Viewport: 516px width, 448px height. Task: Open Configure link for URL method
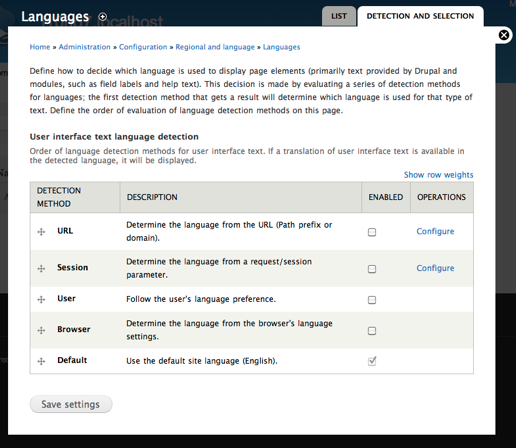click(x=435, y=231)
